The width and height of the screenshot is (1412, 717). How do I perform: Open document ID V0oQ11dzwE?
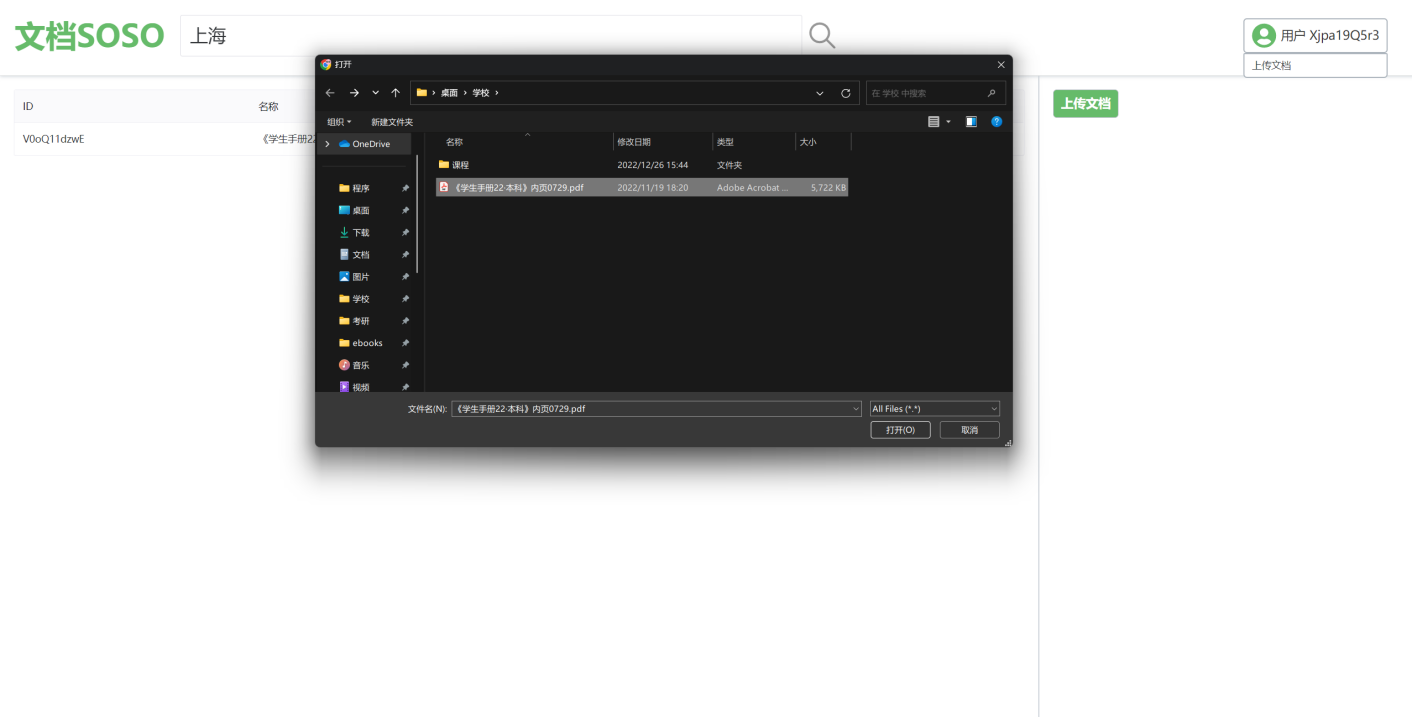click(x=54, y=139)
